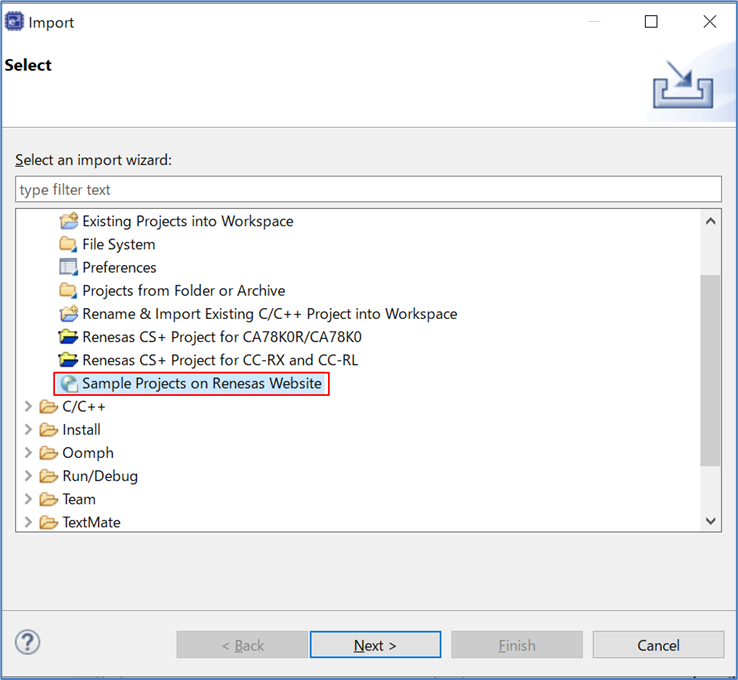This screenshot has height=680, width=738.
Task: Select the TextMate folder label
Action: [x=91, y=522]
